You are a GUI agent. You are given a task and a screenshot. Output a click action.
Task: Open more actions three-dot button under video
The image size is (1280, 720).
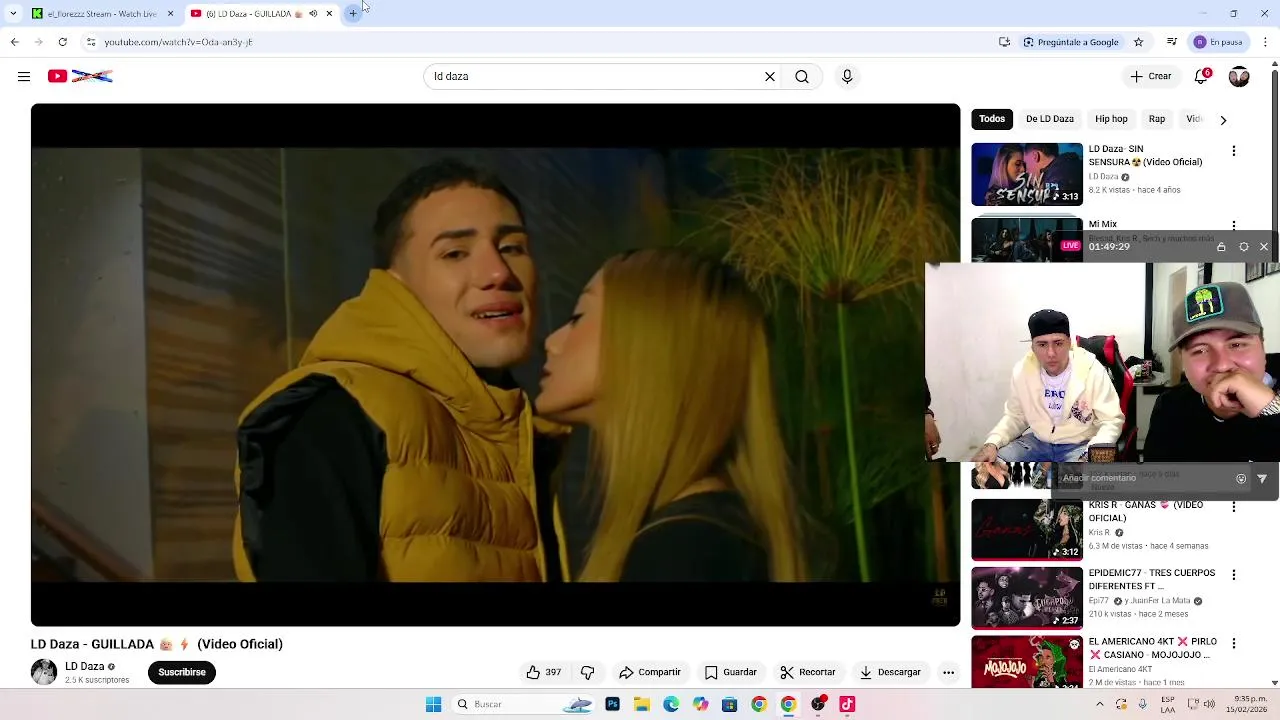point(948,672)
